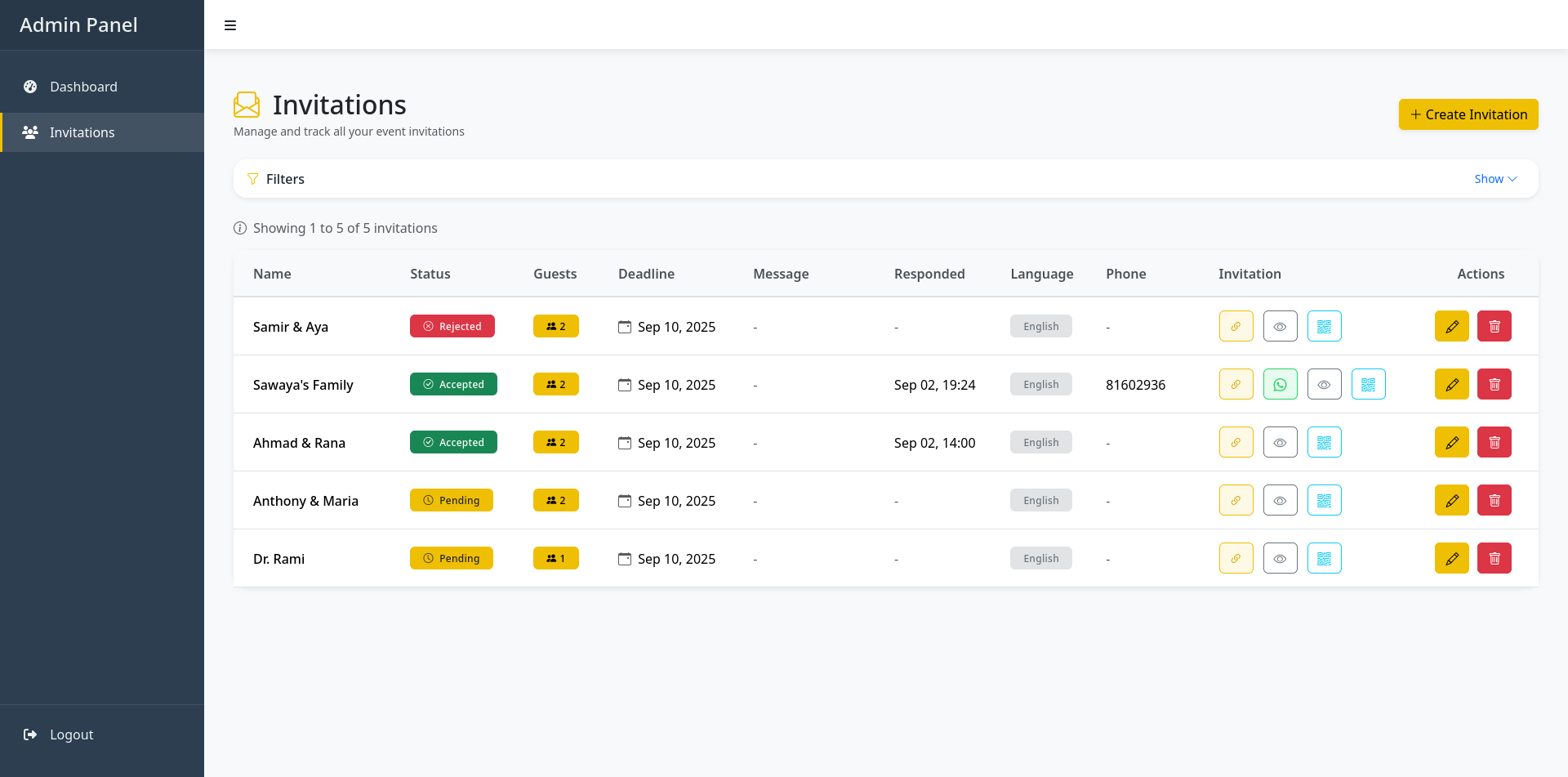Open the Dashboard from the sidebar

click(x=84, y=87)
